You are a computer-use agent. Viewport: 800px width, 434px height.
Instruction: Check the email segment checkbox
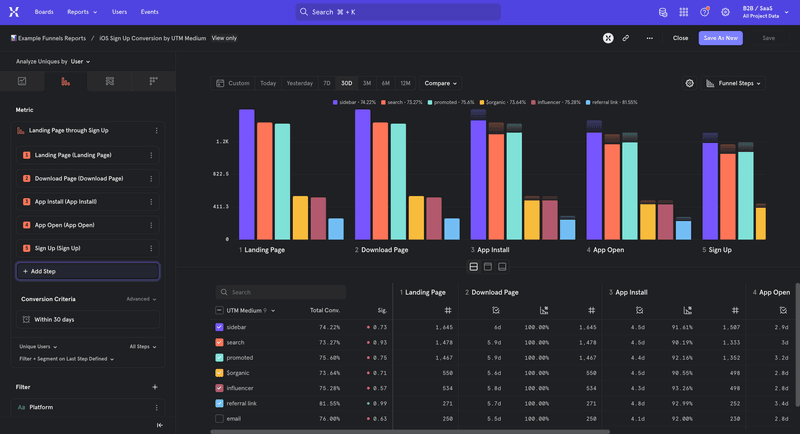pyautogui.click(x=220, y=417)
